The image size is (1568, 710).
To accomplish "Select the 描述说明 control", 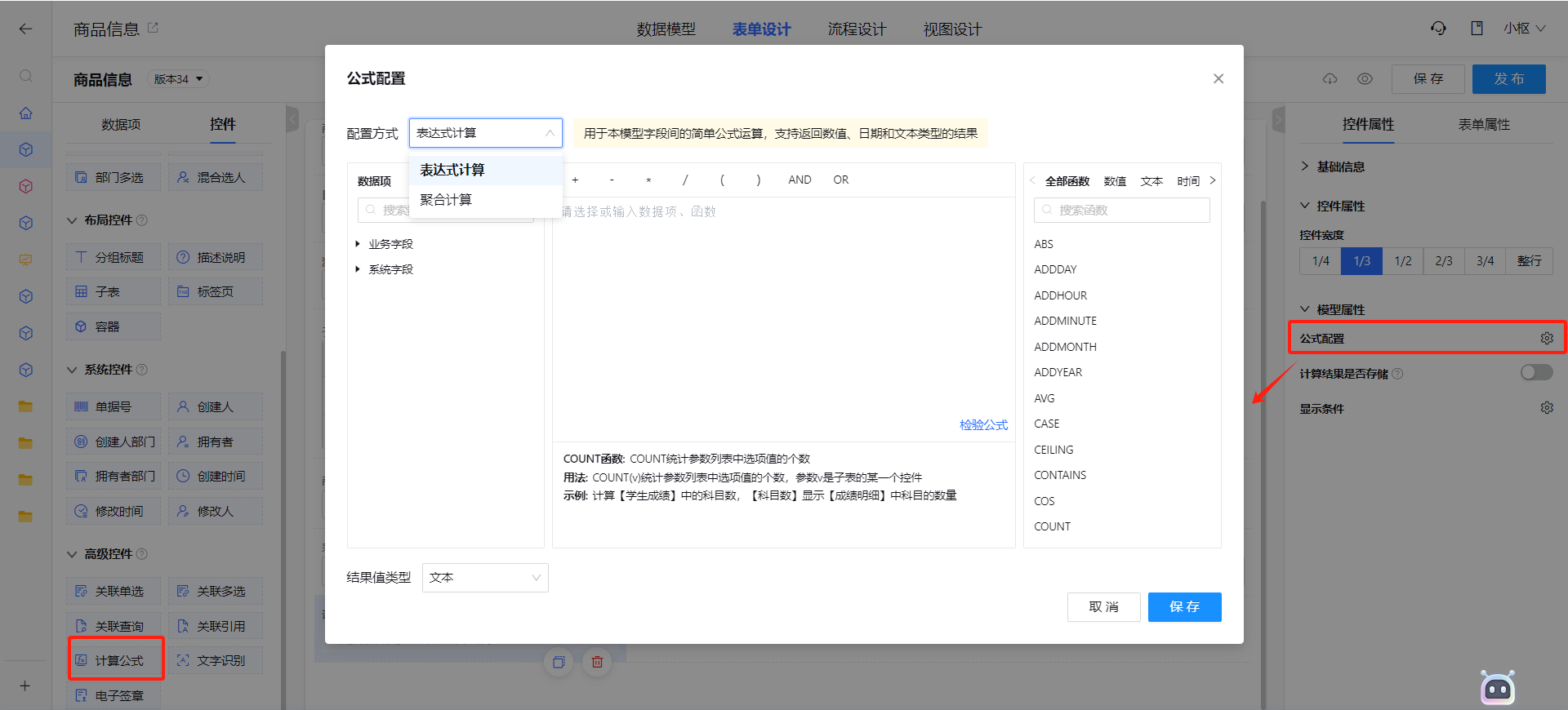I will [216, 257].
